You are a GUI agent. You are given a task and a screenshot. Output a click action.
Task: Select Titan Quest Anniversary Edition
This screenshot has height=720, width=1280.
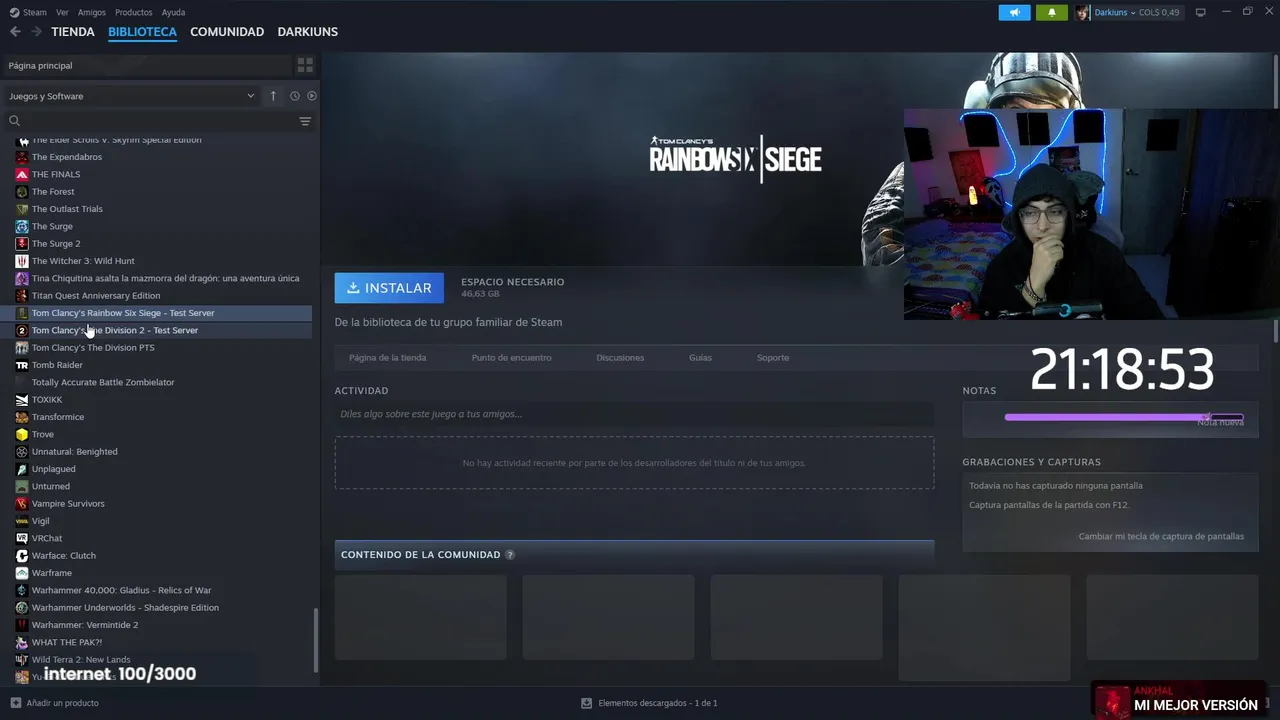point(96,296)
